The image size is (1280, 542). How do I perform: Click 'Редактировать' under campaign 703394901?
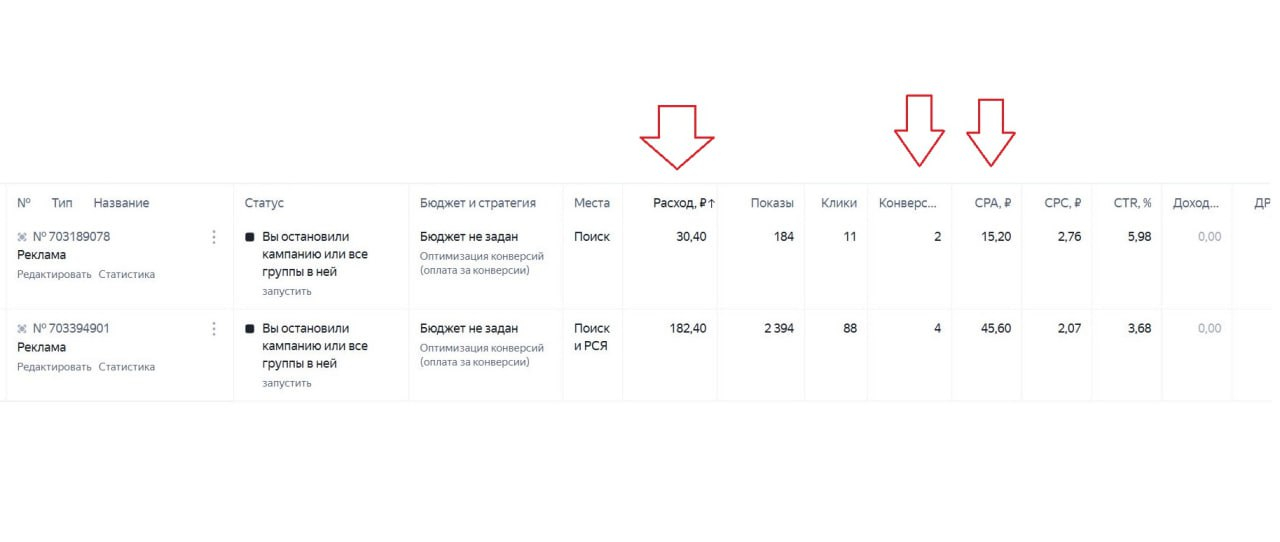click(54, 367)
